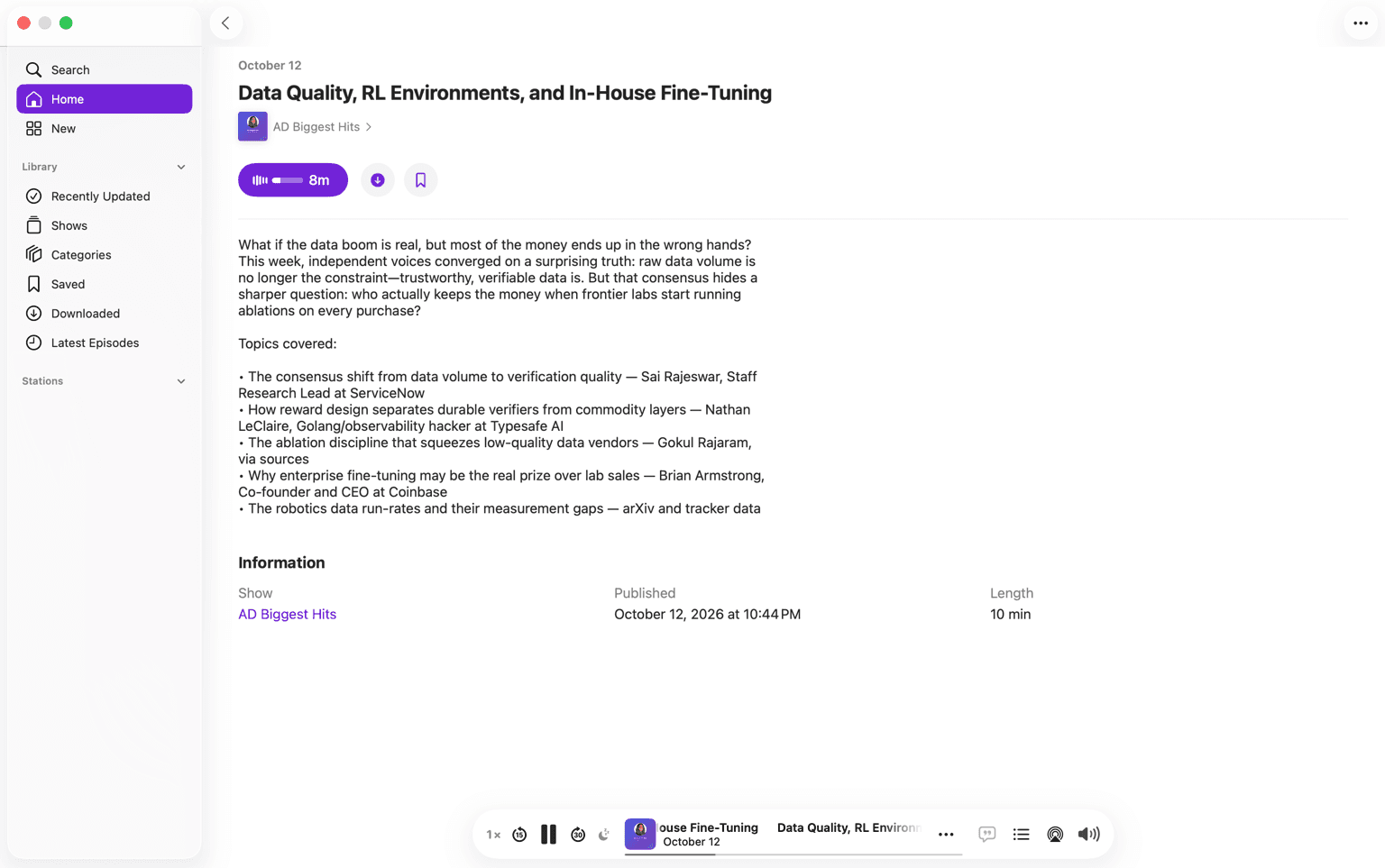This screenshot has width=1385, height=868.
Task: Open Search in the sidebar
Action: [x=105, y=69]
